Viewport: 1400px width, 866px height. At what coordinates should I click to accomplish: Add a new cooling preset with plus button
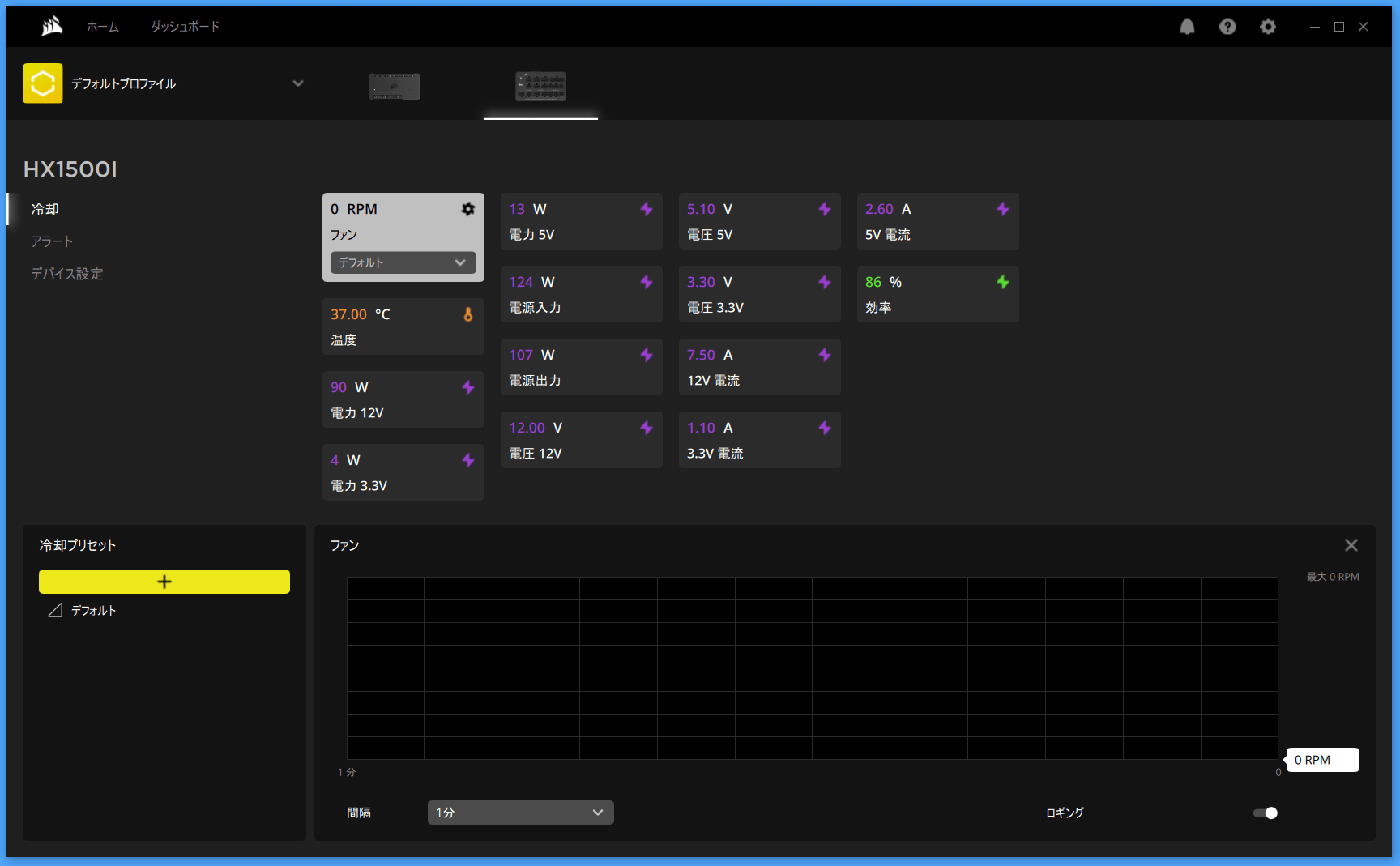tap(164, 582)
